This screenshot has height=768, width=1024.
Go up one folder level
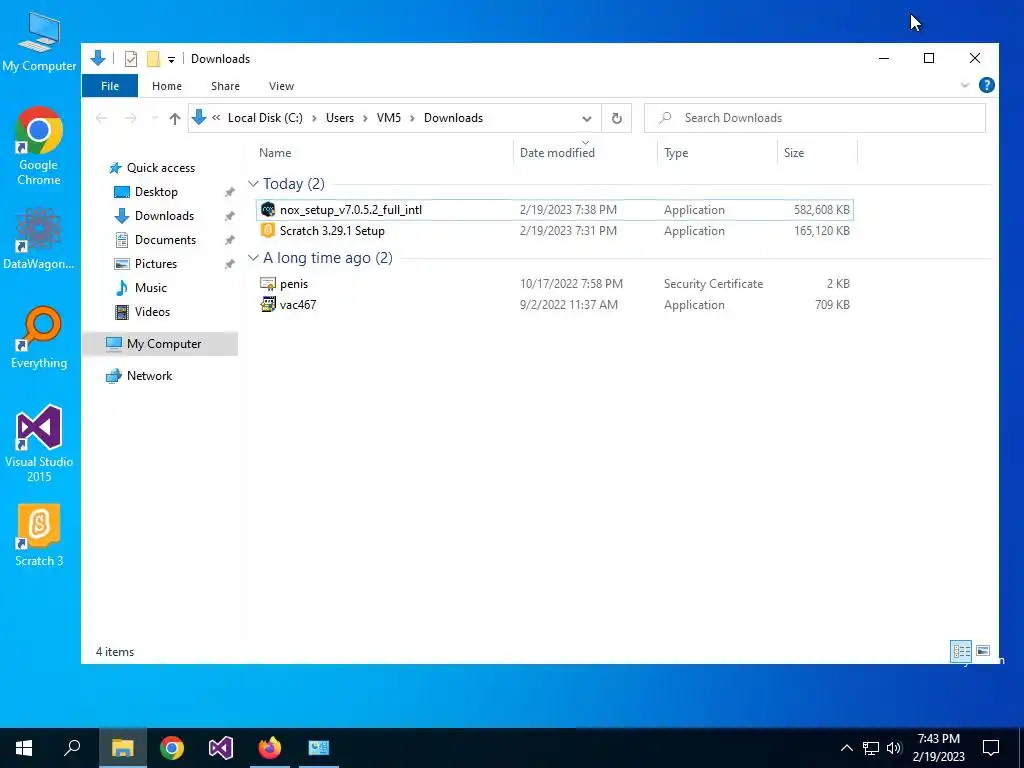[174, 118]
